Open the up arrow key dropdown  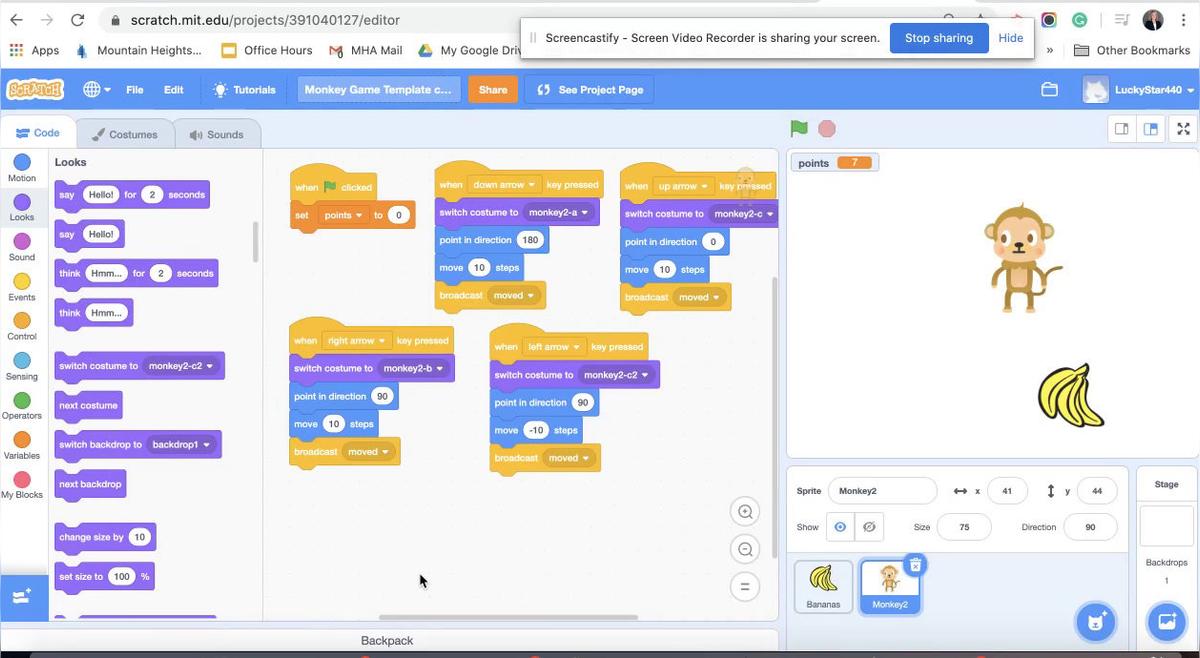point(682,186)
